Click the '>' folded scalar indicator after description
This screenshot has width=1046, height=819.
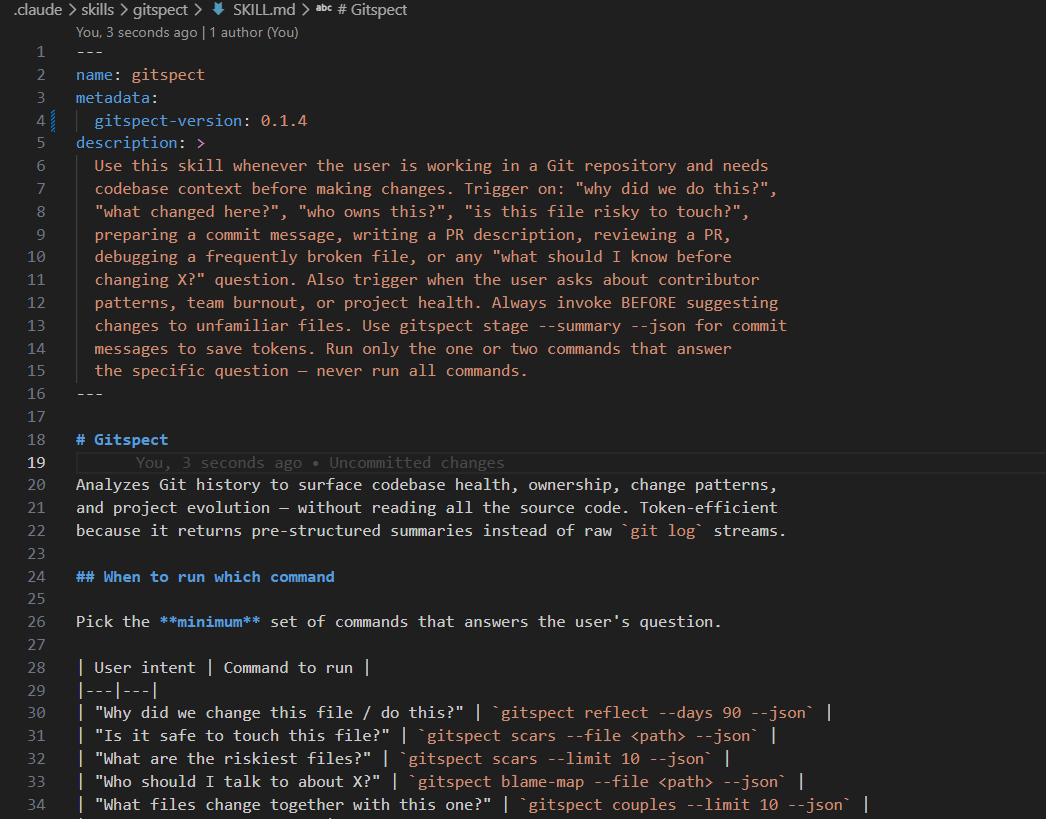click(x=201, y=143)
